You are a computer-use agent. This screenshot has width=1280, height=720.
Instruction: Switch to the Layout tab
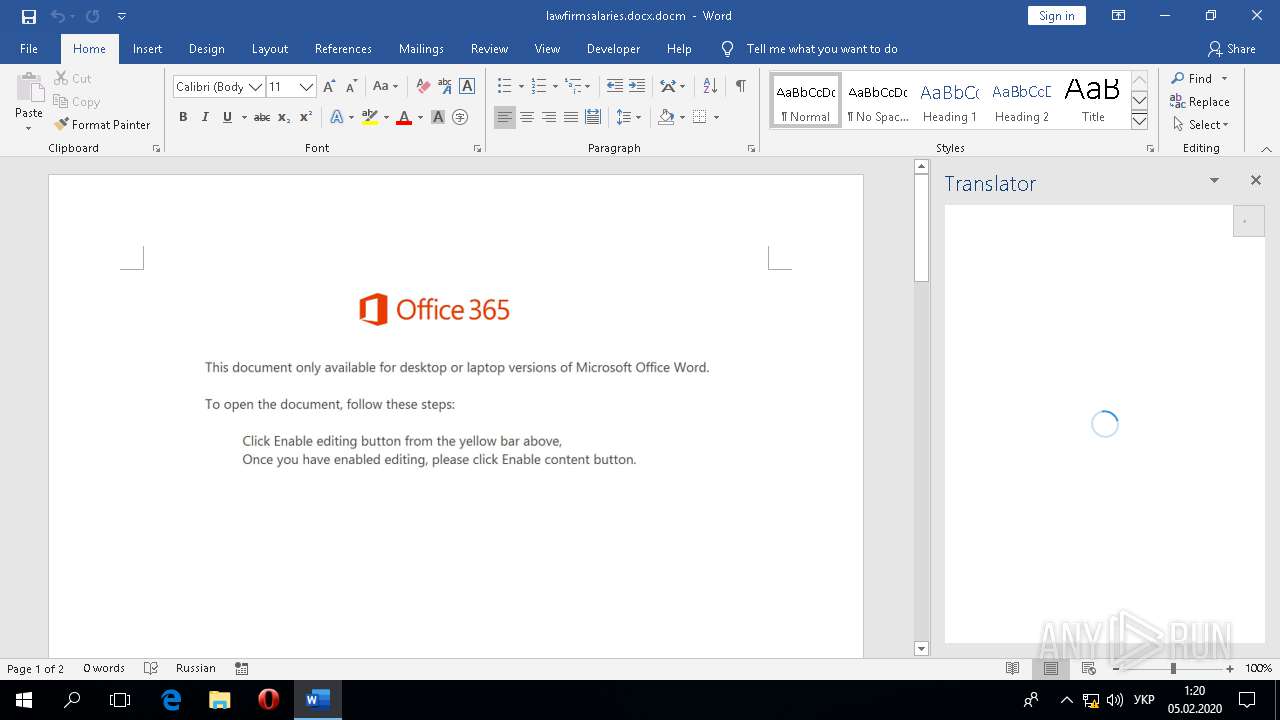tap(269, 48)
